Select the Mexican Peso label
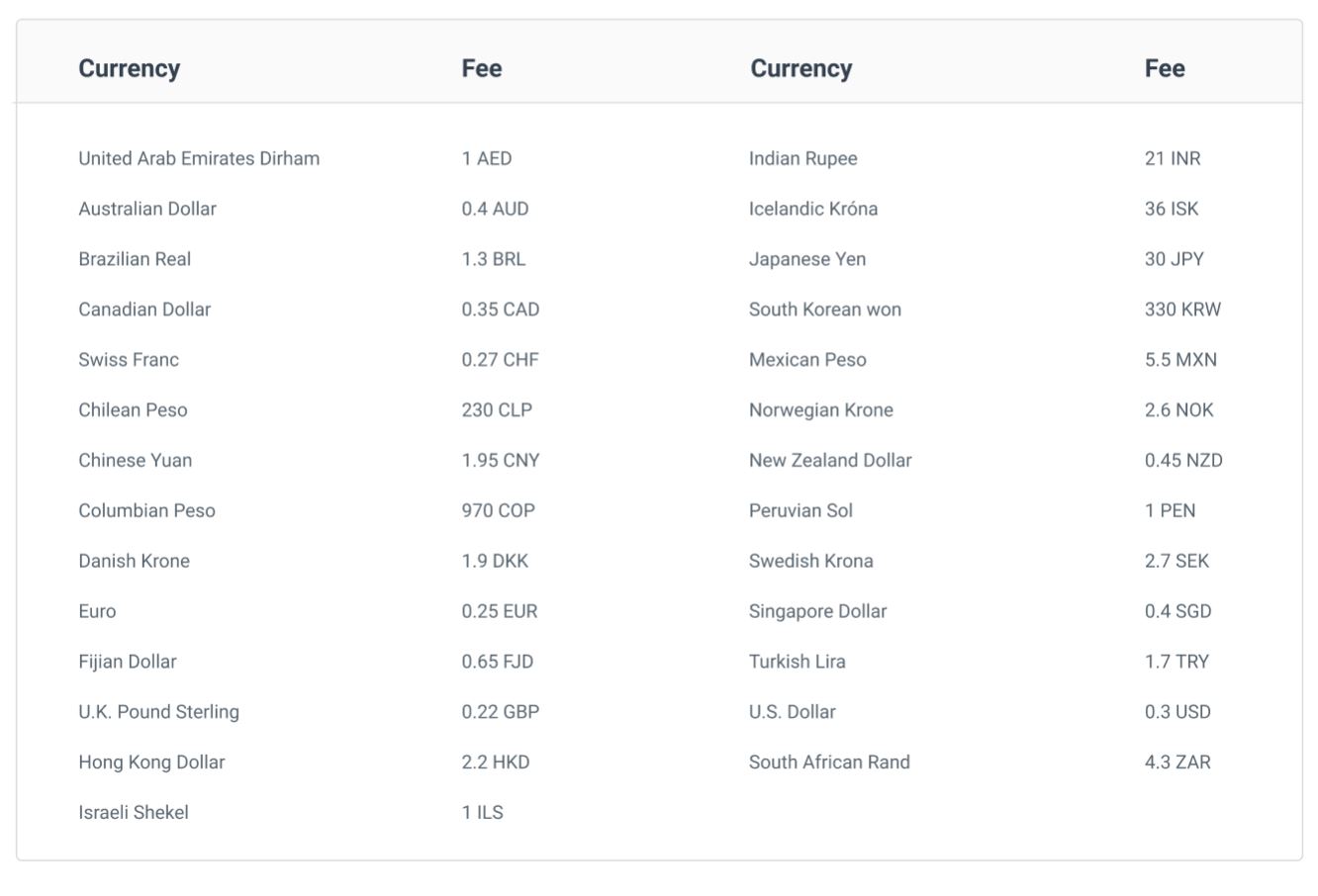This screenshot has height=896, width=1318. pos(807,360)
